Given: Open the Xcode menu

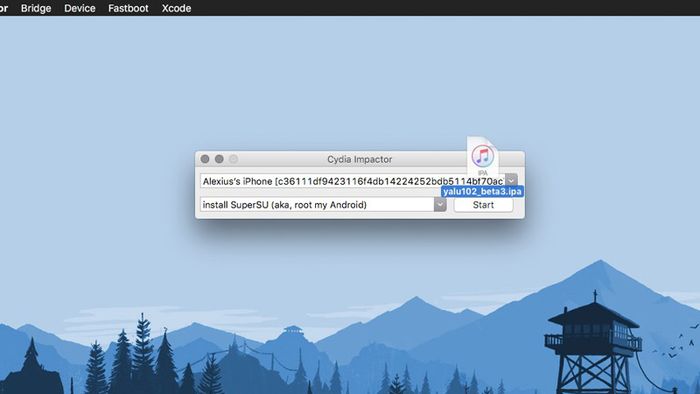Looking at the screenshot, I should pyautogui.click(x=176, y=8).
